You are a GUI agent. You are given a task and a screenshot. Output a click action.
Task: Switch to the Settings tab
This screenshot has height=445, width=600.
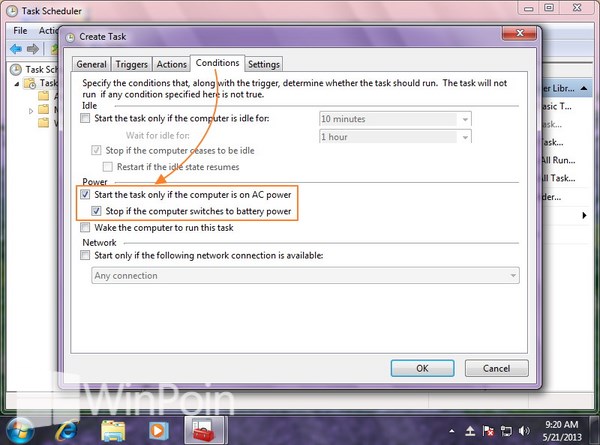point(264,64)
